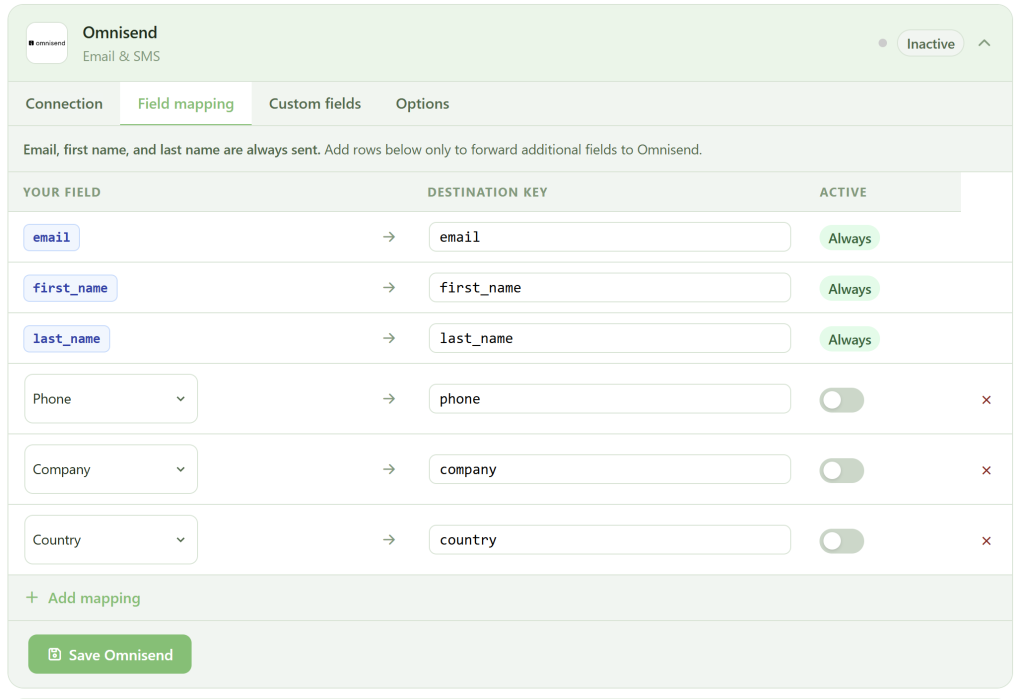Expand the Company field dropdown
Screen dimensions: 1024x699
[111, 469]
